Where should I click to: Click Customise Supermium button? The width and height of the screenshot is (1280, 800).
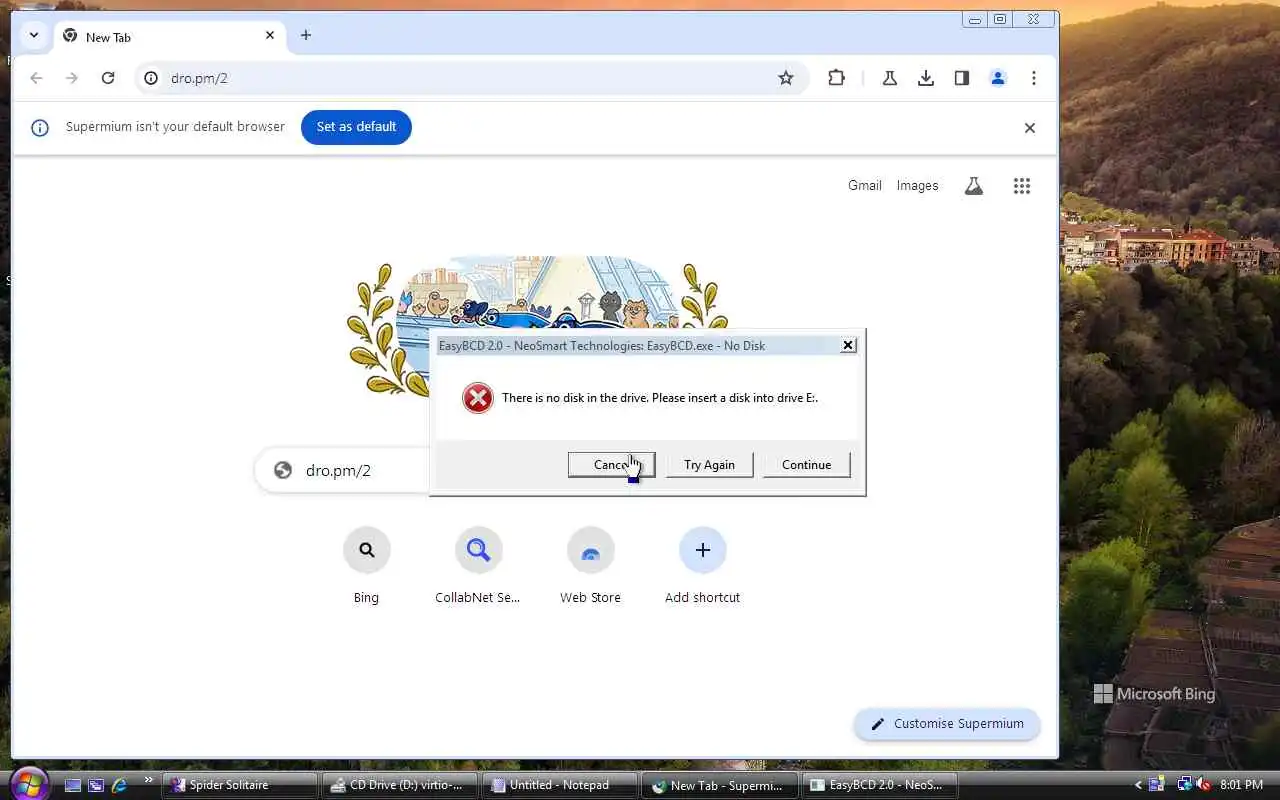point(947,724)
